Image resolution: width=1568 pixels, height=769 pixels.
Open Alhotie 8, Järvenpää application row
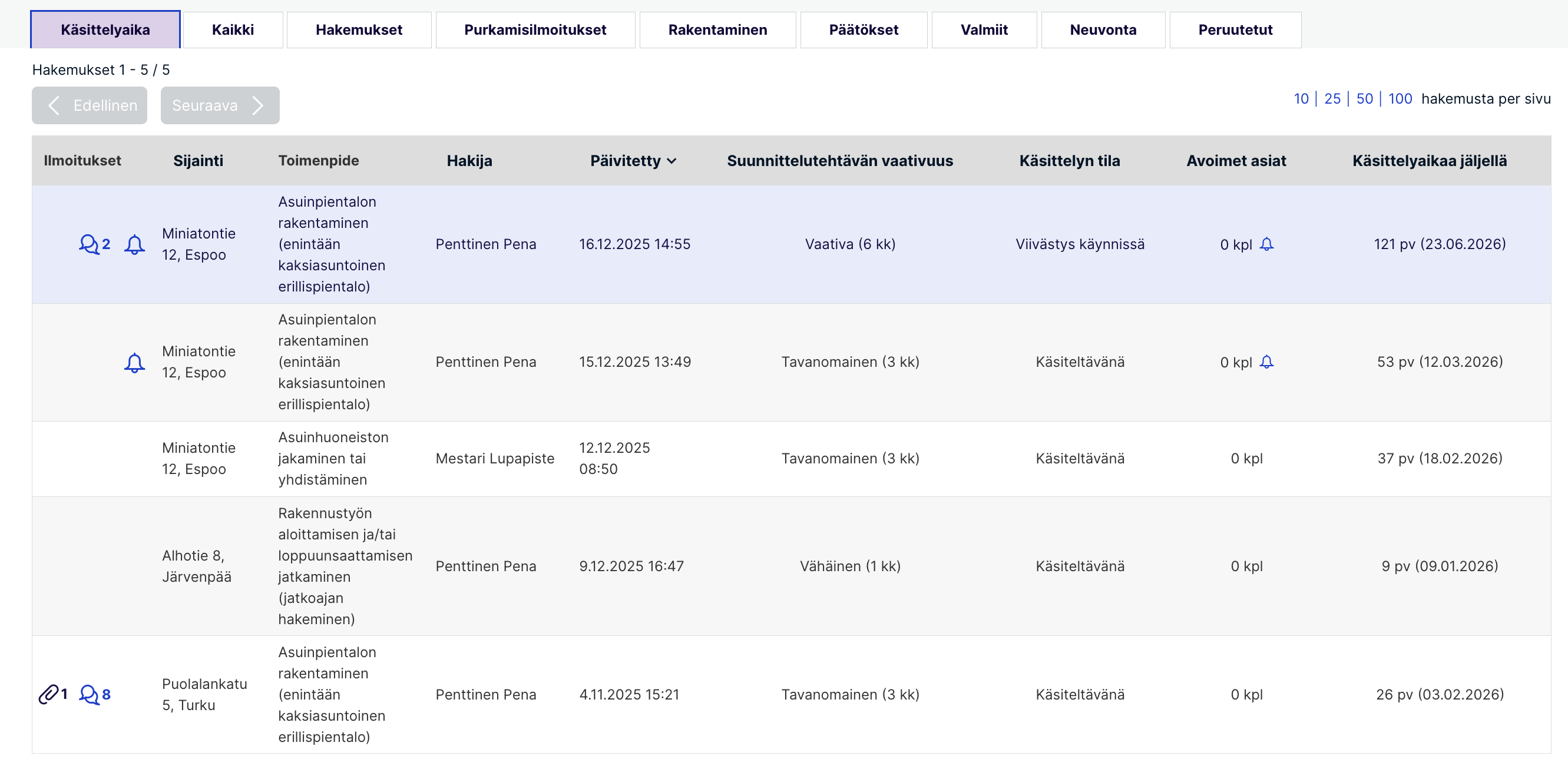[x=196, y=566]
